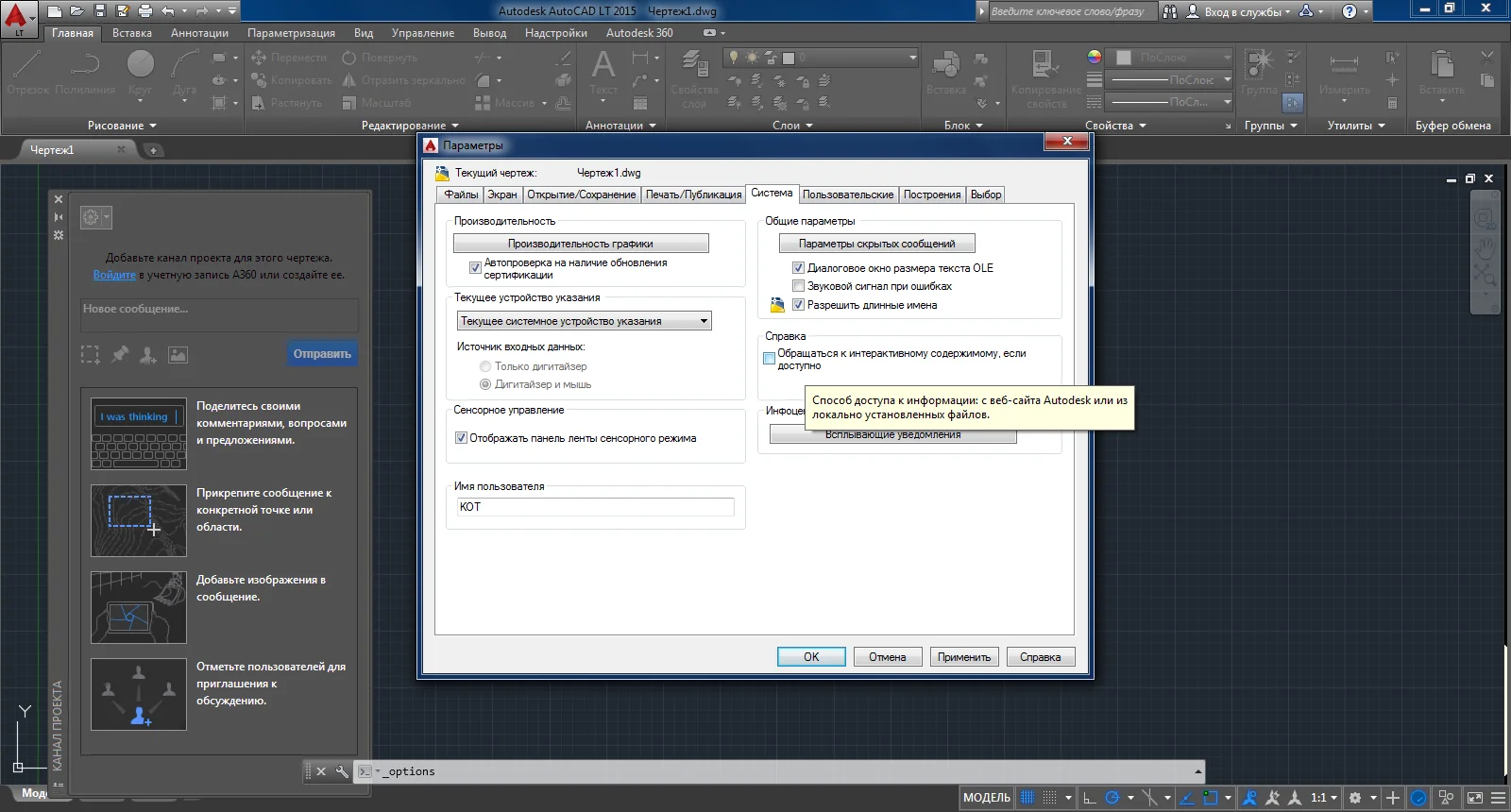This screenshot has height=812, width=1511.
Task: Click the search binoculars icon in title bar
Action: 1170,11
